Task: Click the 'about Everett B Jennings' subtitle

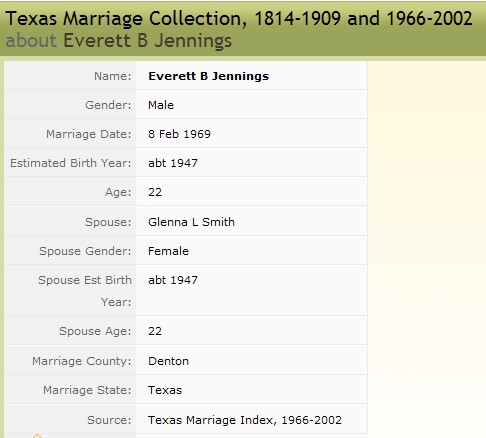Action: (119, 41)
